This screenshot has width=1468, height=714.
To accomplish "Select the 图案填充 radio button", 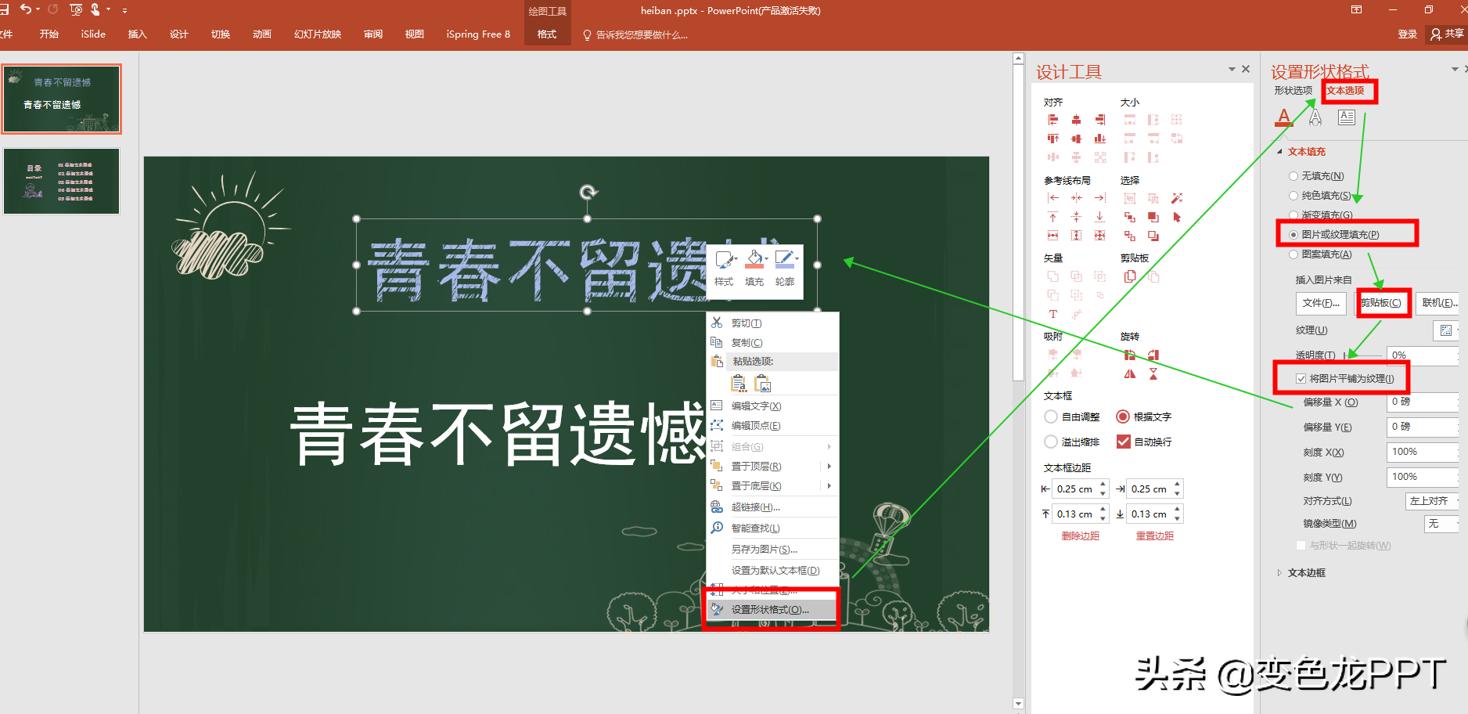I will coord(1294,254).
